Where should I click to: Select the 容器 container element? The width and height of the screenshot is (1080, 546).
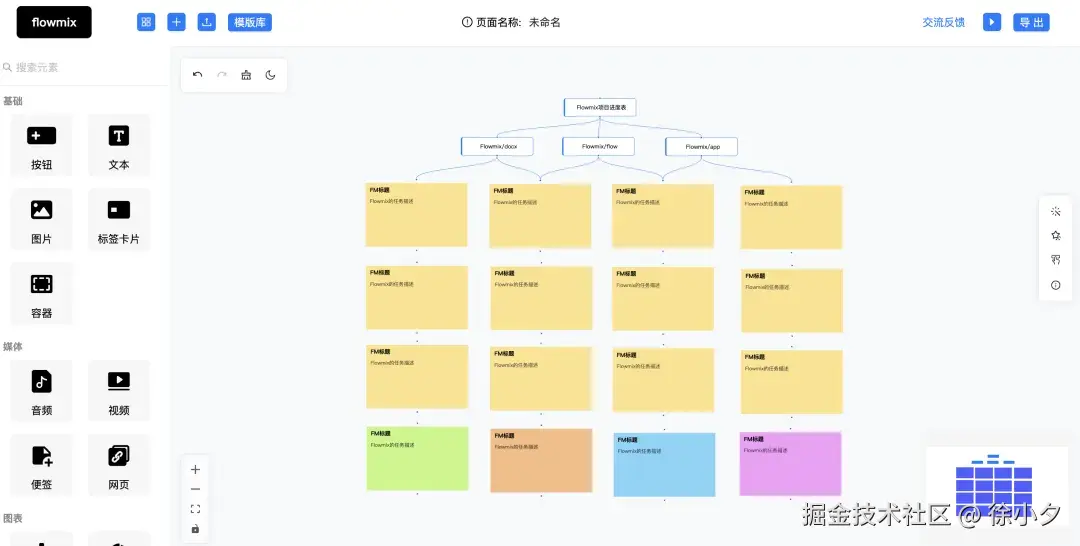[x=41, y=293]
